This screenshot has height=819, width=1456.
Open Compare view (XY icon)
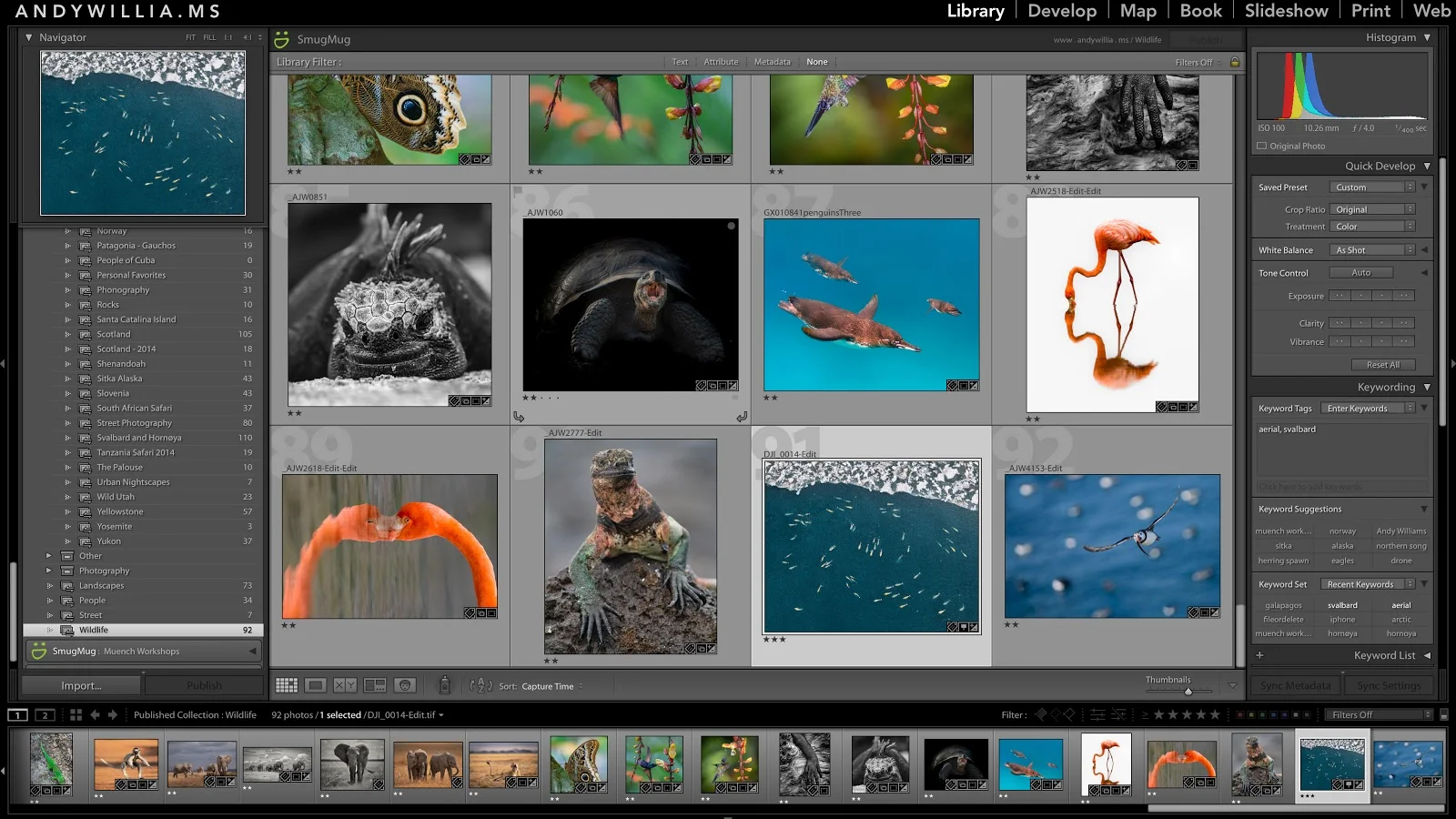(x=345, y=685)
